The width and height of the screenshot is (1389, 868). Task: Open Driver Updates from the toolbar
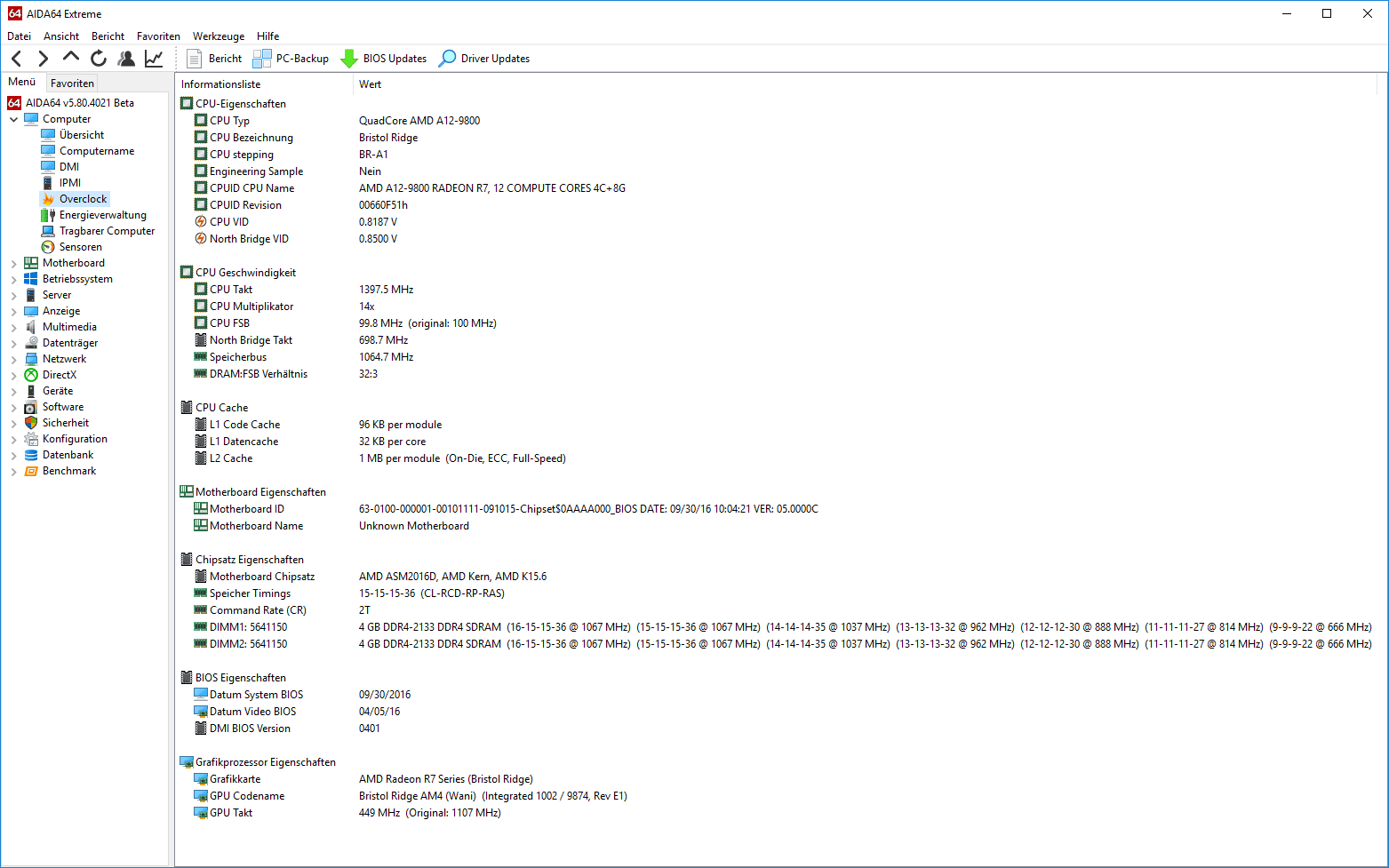coord(484,59)
